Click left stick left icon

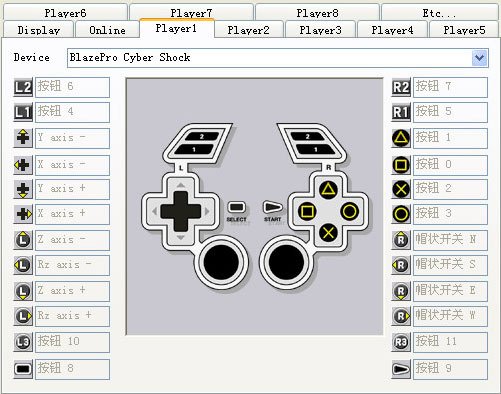point(23,265)
